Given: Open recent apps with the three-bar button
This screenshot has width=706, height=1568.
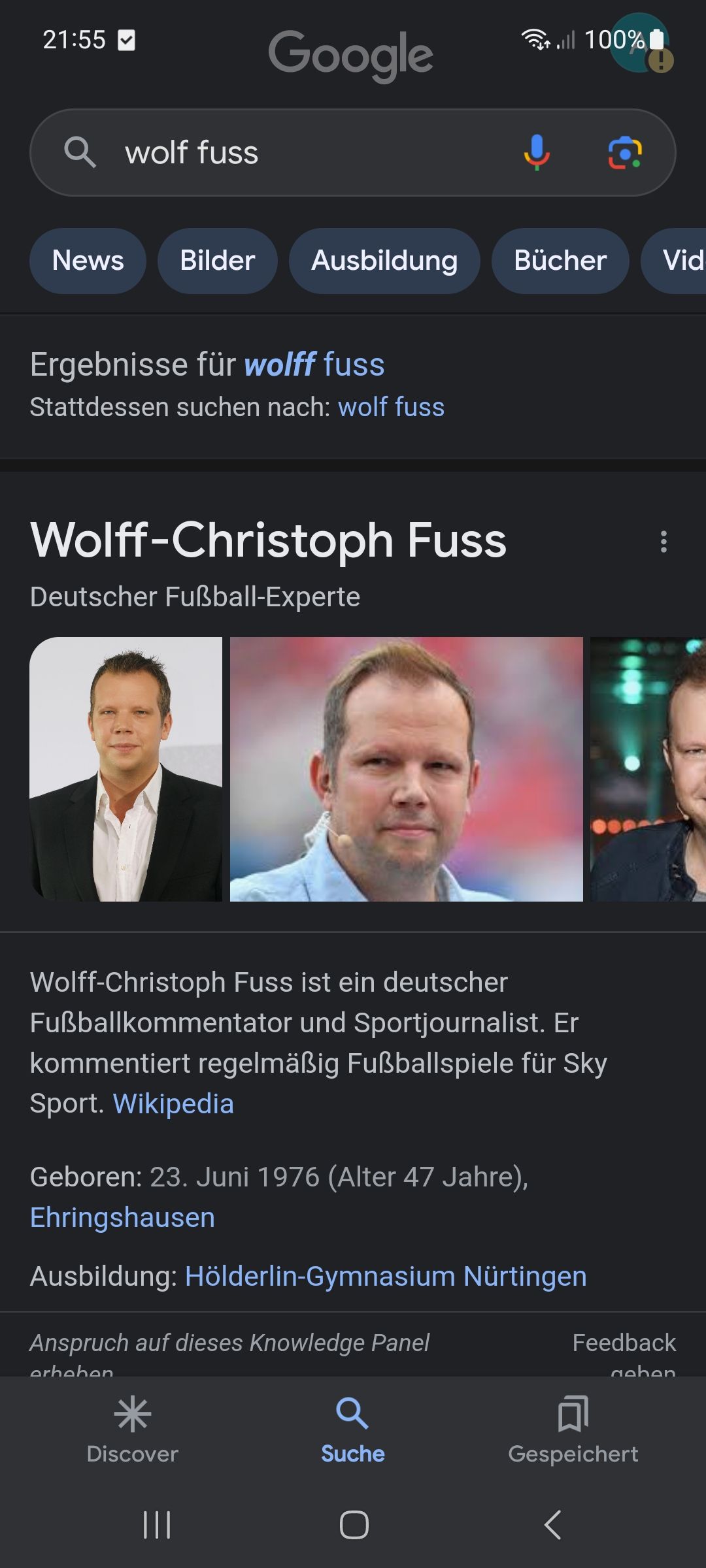Looking at the screenshot, I should coord(157,1525).
